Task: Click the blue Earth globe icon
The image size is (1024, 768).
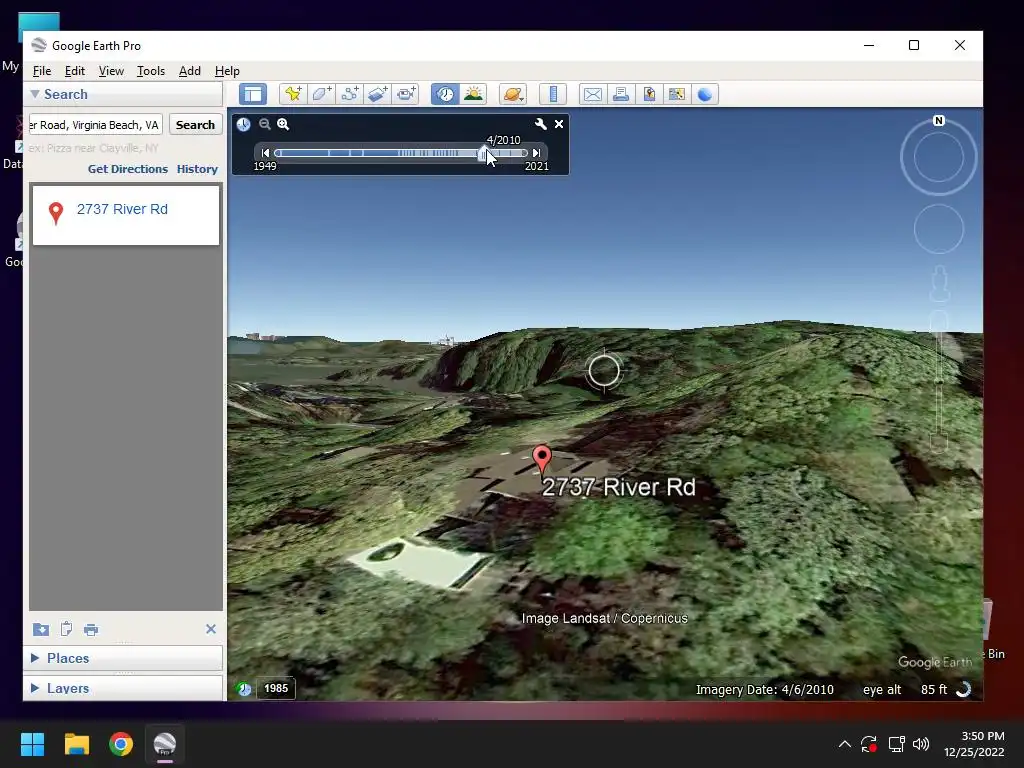Action: (705, 94)
